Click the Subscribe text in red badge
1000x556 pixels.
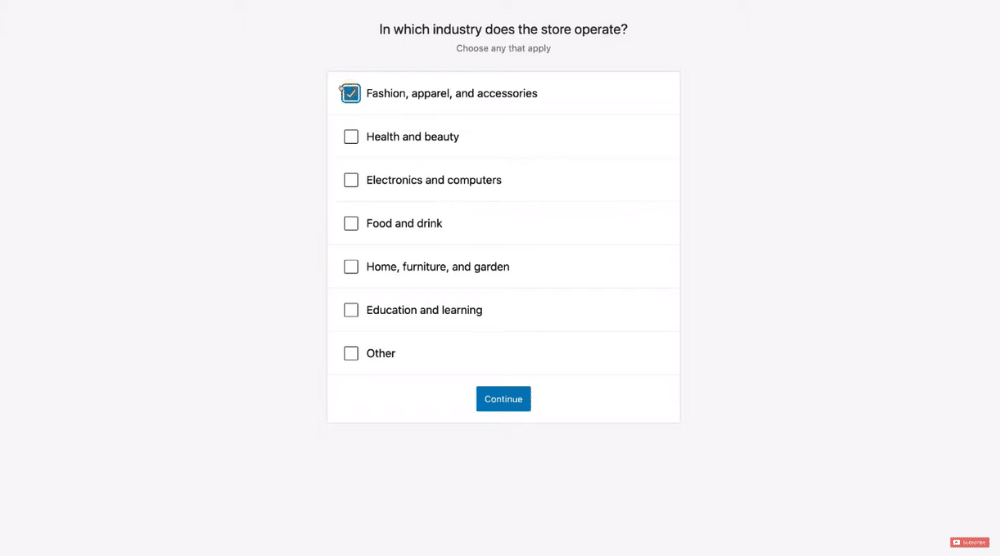click(974, 542)
